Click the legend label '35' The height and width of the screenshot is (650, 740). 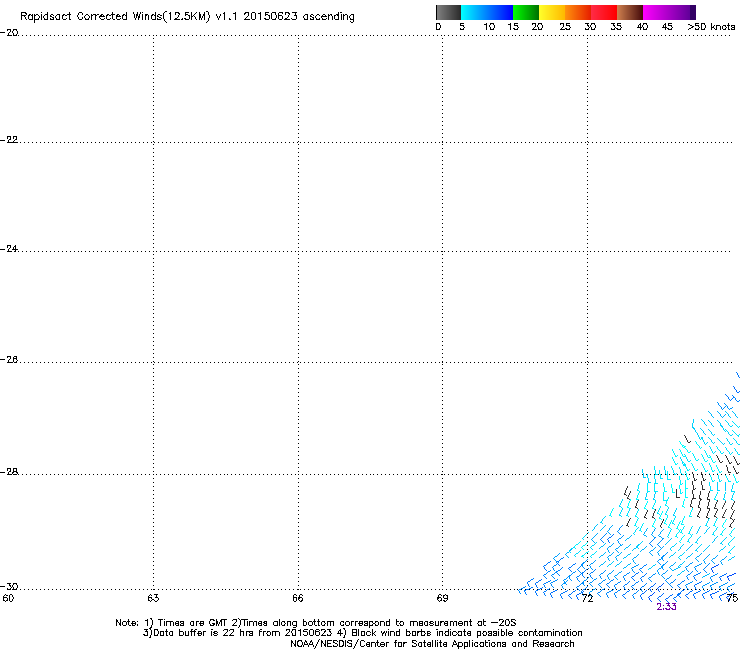click(616, 27)
